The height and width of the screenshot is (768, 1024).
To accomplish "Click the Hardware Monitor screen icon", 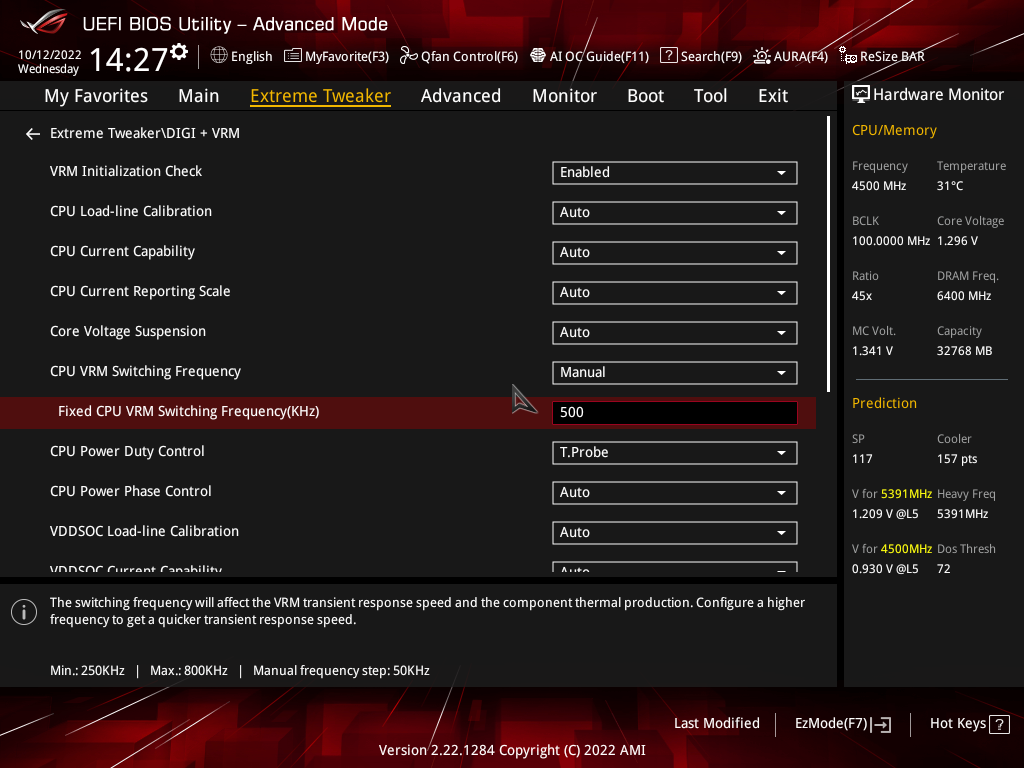I will [x=861, y=95].
